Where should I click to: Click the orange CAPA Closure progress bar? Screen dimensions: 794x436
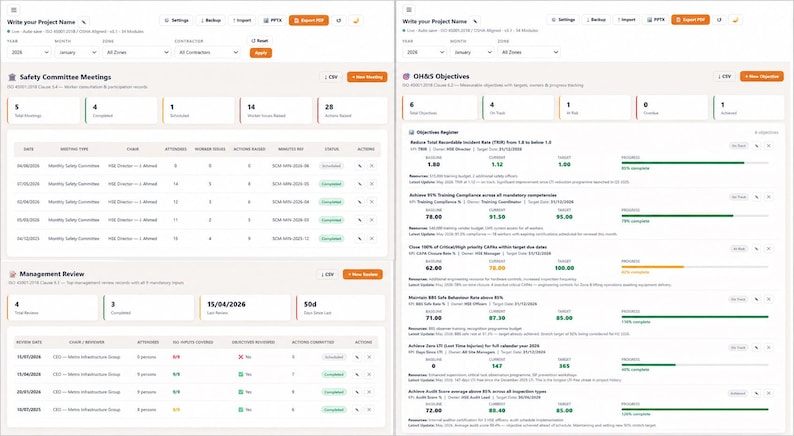pyautogui.click(x=695, y=267)
